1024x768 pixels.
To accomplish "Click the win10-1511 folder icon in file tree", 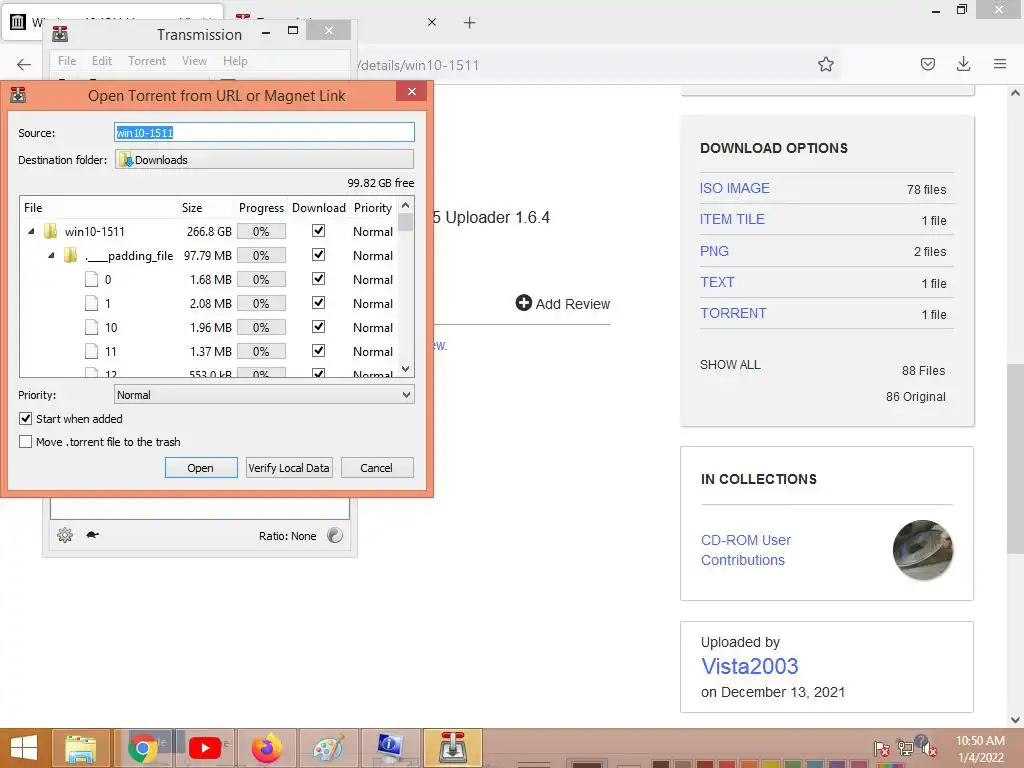I will (x=50, y=231).
